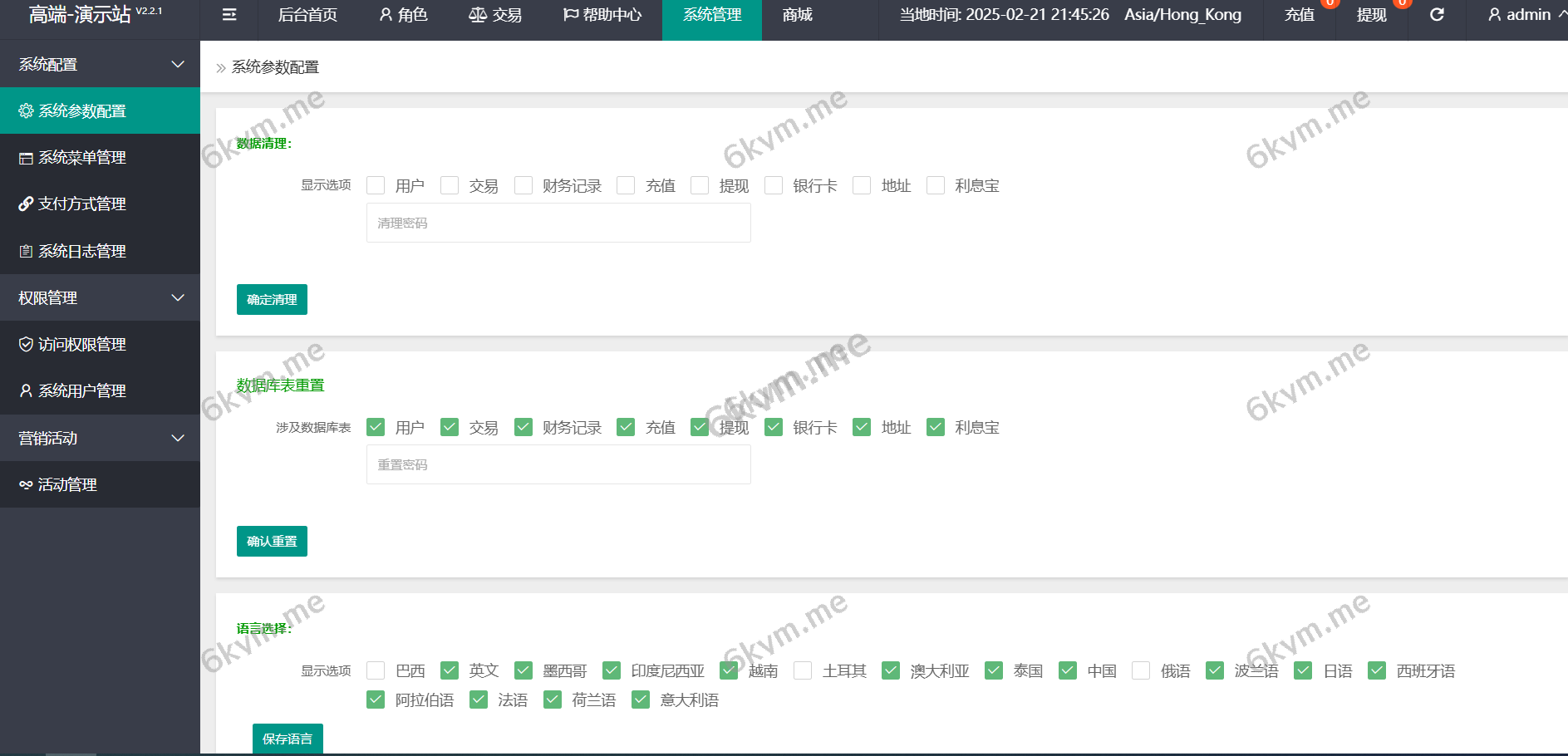Open 系统菜单管理 sidebar item

[x=81, y=157]
